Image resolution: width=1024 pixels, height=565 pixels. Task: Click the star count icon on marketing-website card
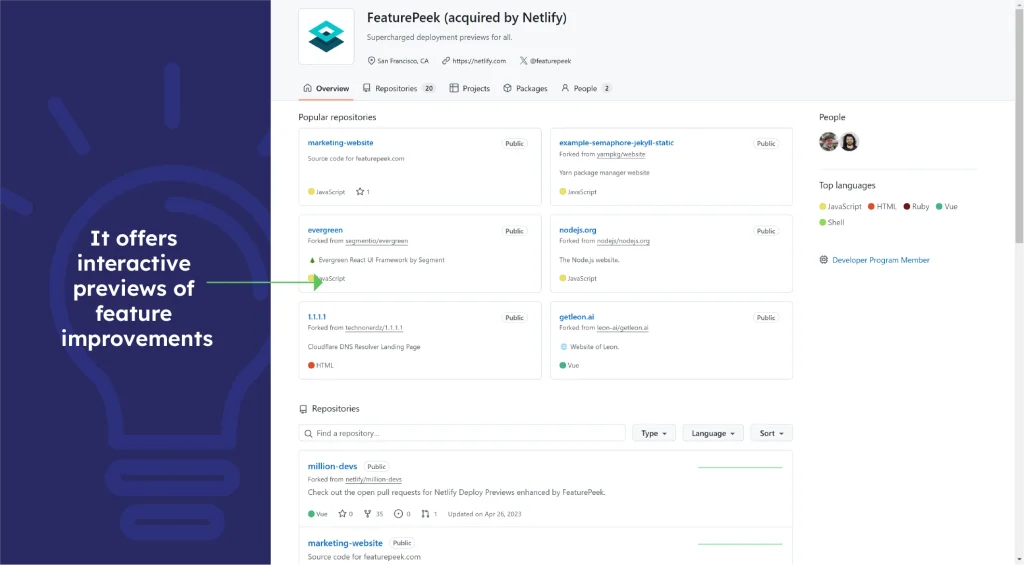pyautogui.click(x=360, y=192)
